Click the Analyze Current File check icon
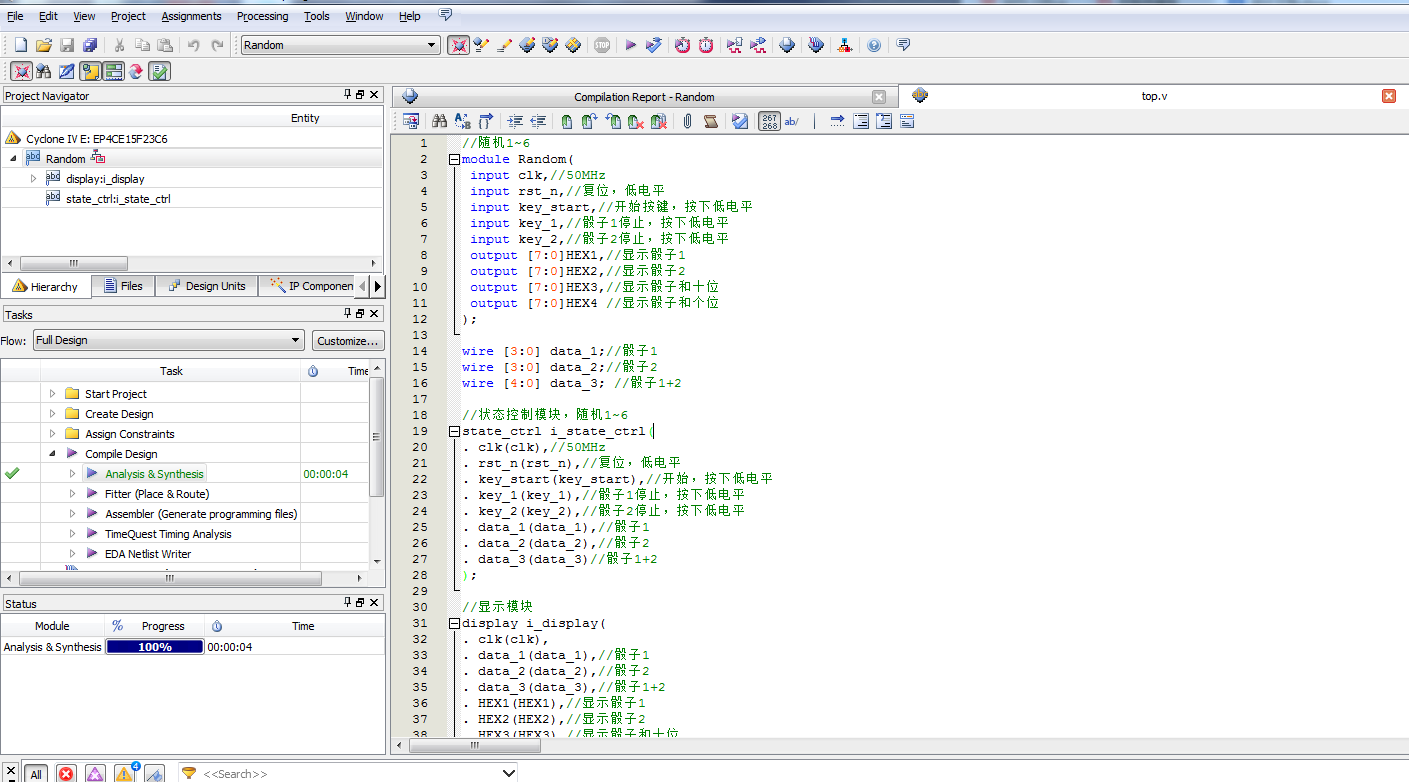1409x782 pixels. [739, 121]
